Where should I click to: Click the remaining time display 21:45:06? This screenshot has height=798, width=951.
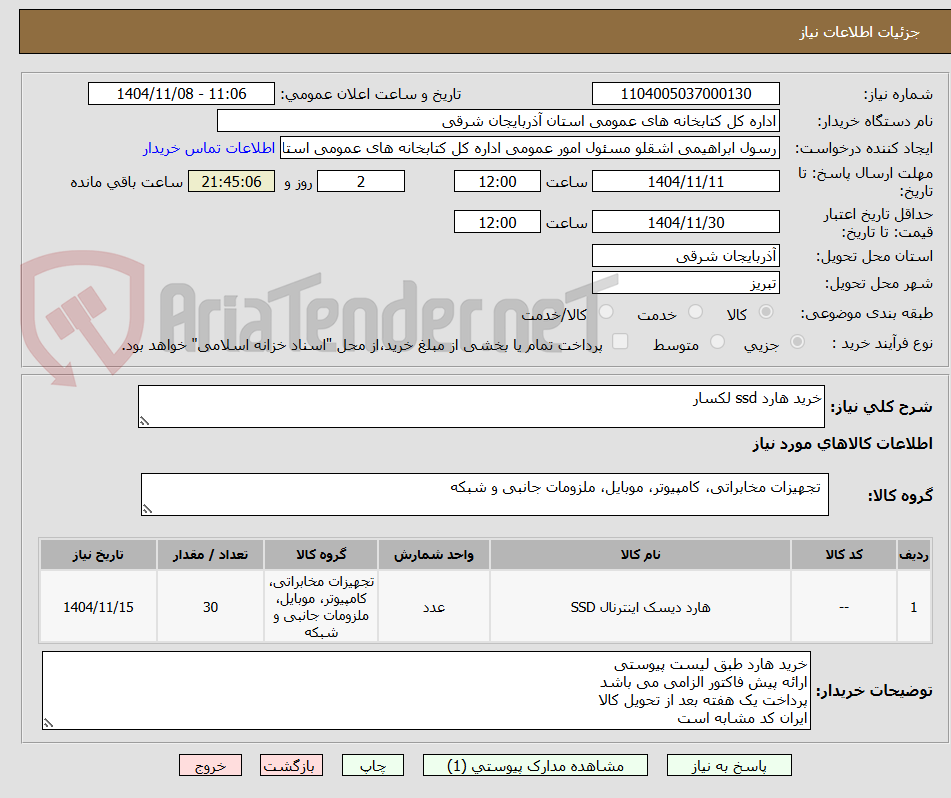[231, 181]
